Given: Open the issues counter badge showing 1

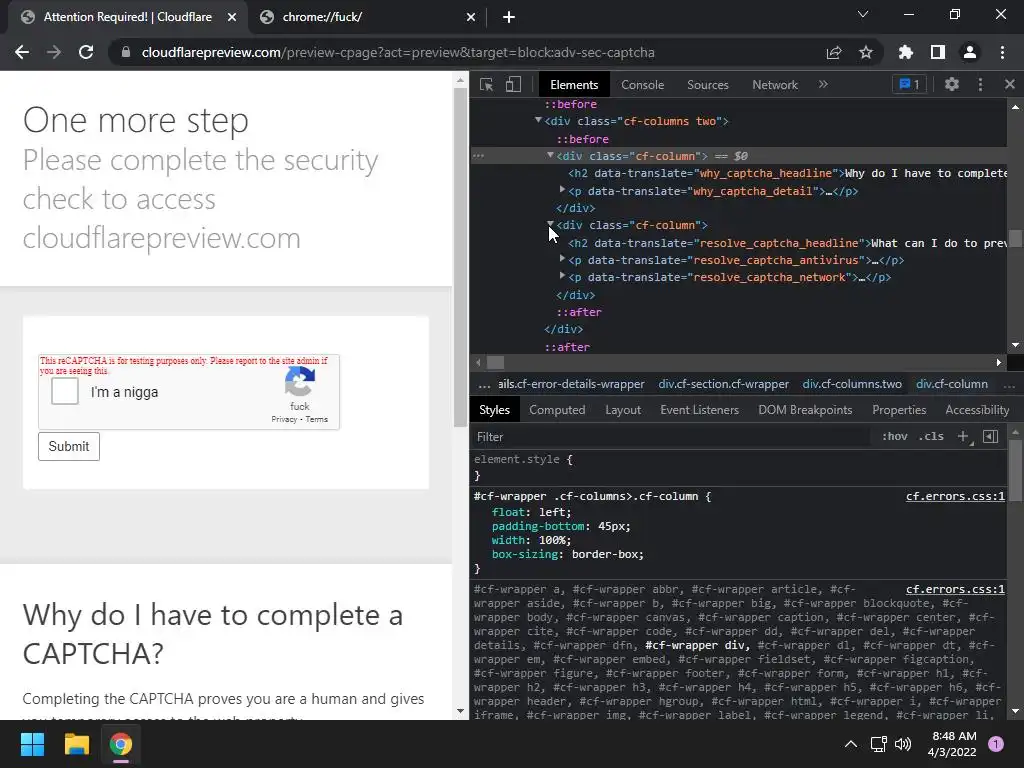Looking at the screenshot, I should (909, 84).
